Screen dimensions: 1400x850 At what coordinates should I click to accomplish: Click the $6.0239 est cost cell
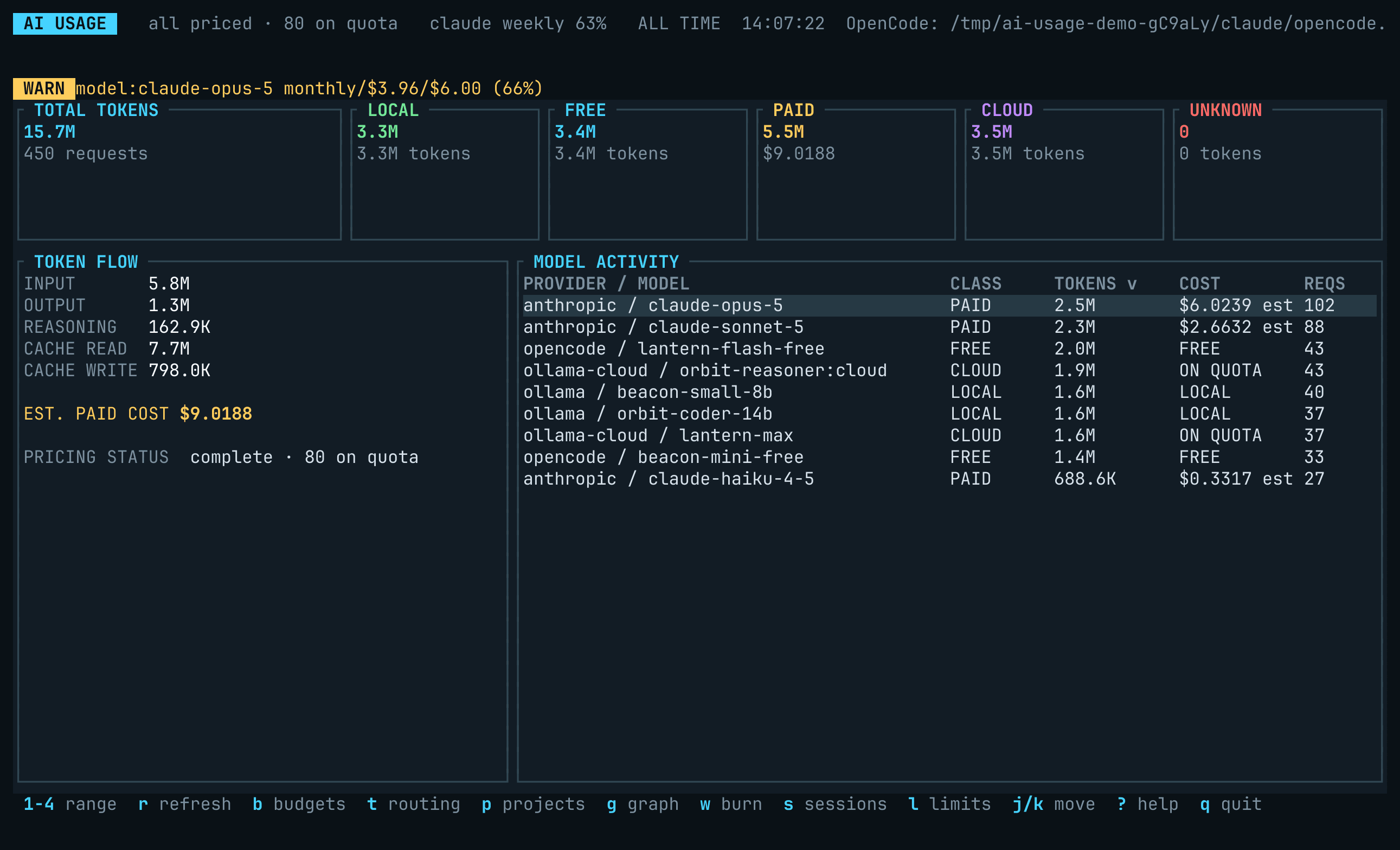pos(1236,305)
